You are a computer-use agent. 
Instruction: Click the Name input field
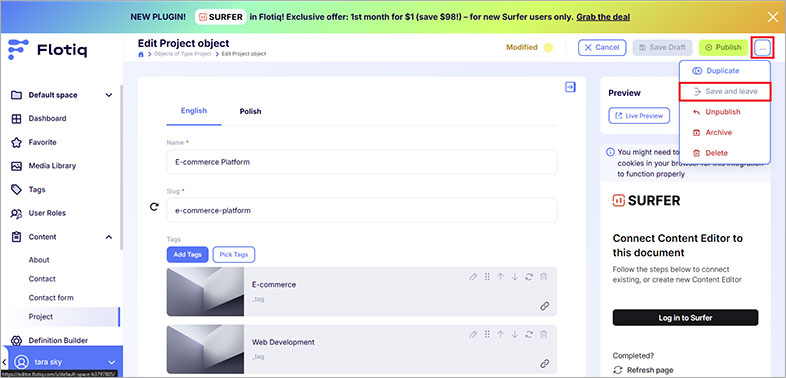(361, 162)
